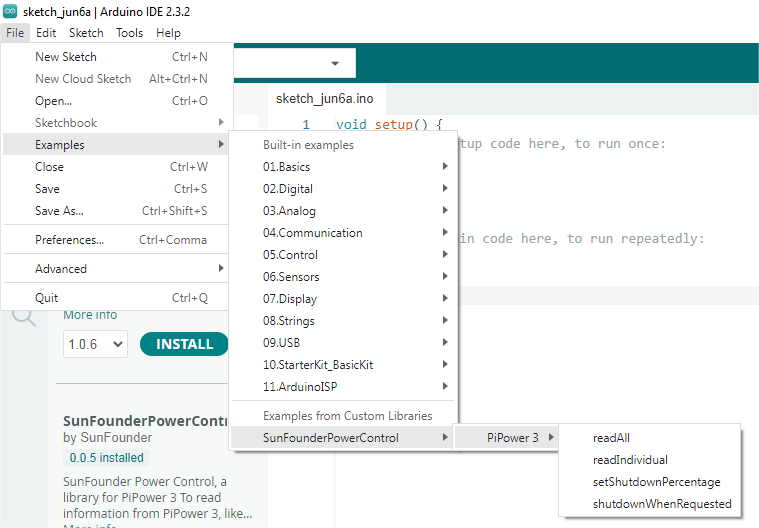759x528 pixels.
Task: Click the by SunFounder author text
Action: click(x=107, y=437)
